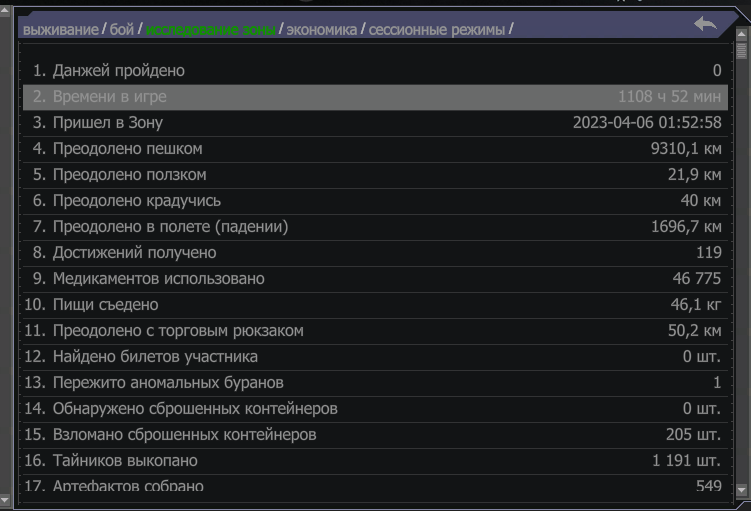The image size is (751, 511).
Task: Select the Пришел в Зону row
Action: [x=376, y=123]
